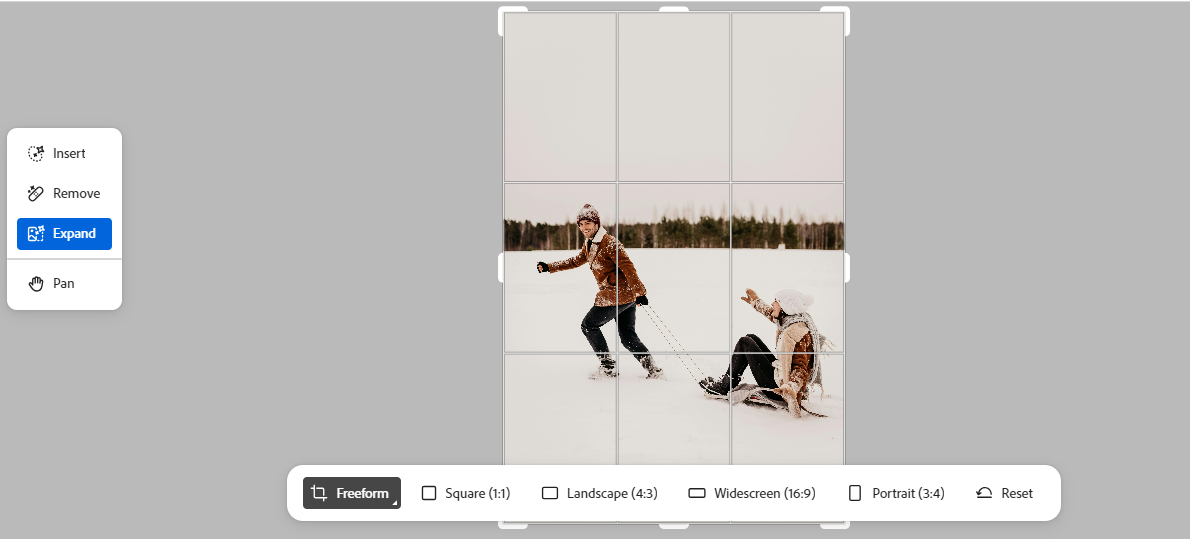Click the Expand tool button
Screen dimensions: 1190x539
(65, 234)
